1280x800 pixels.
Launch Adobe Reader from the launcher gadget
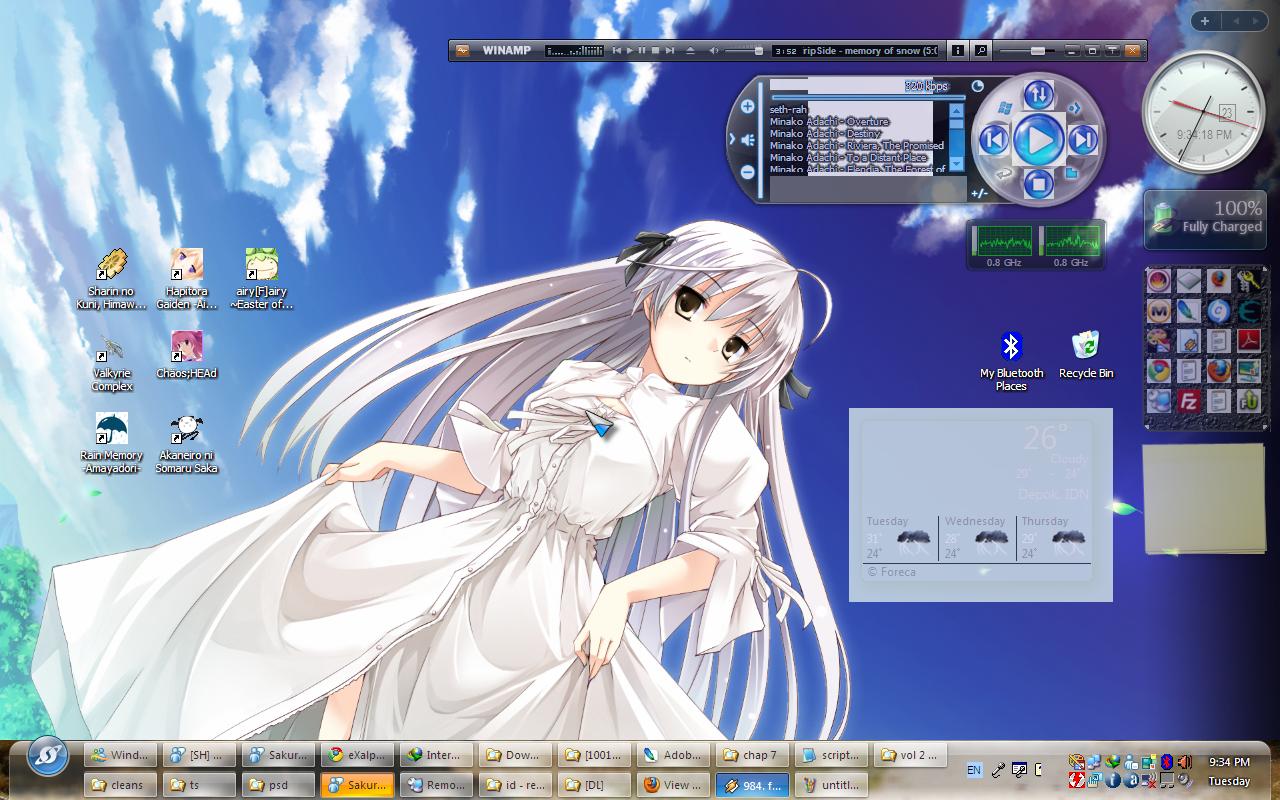point(1249,341)
